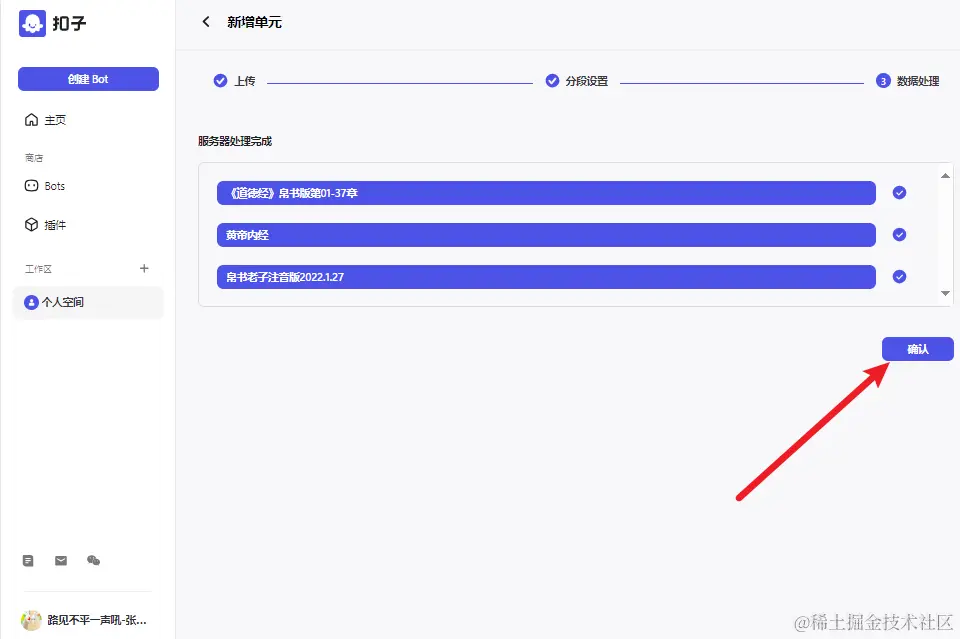Click the 上传 step label
This screenshot has height=639, width=960.
coord(245,81)
